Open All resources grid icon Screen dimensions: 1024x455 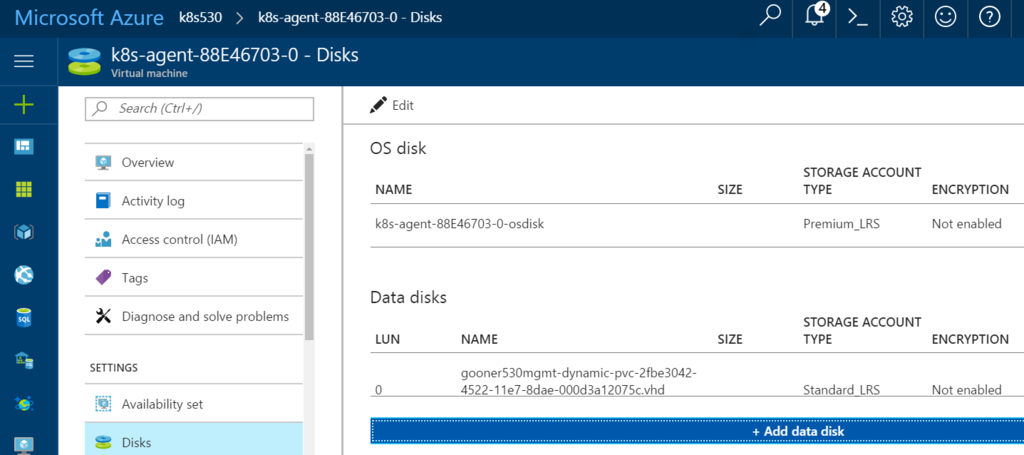tap(24, 189)
